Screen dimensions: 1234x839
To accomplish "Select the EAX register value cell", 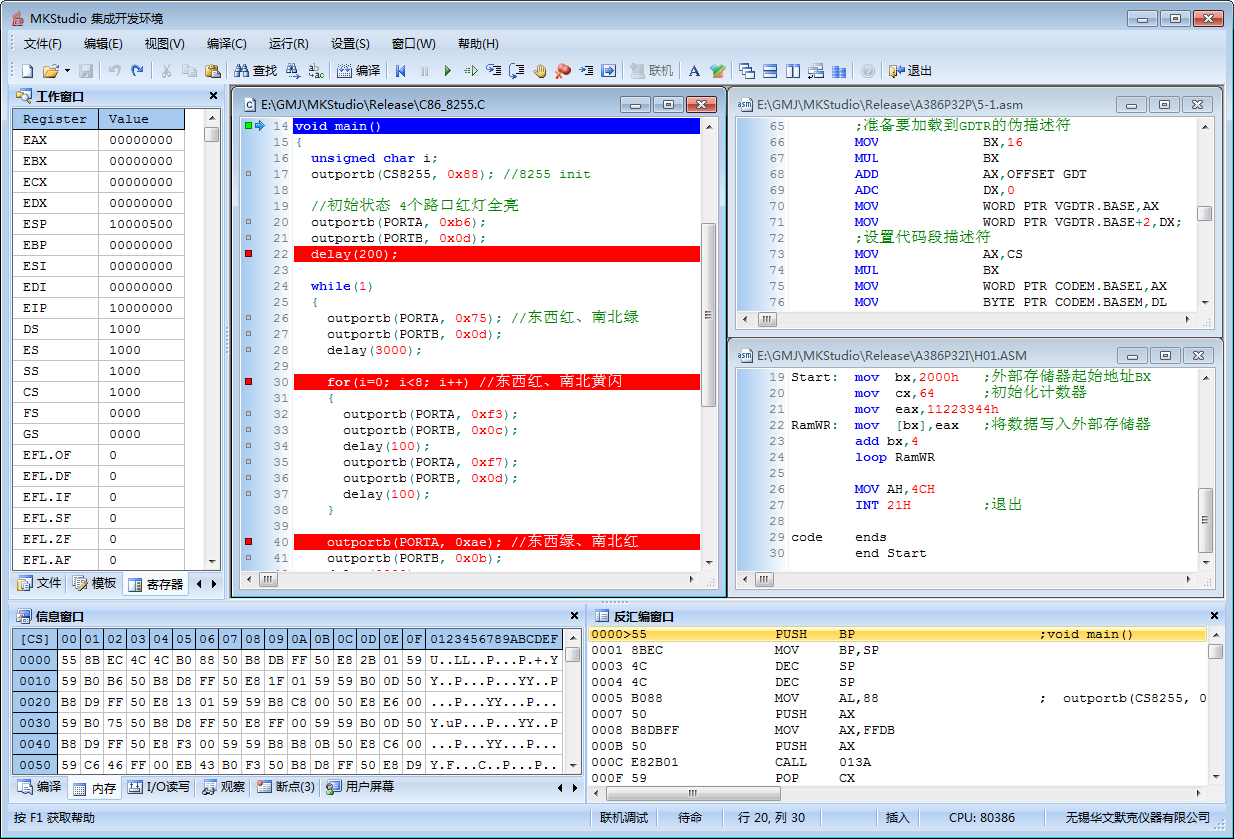I will [x=141, y=141].
